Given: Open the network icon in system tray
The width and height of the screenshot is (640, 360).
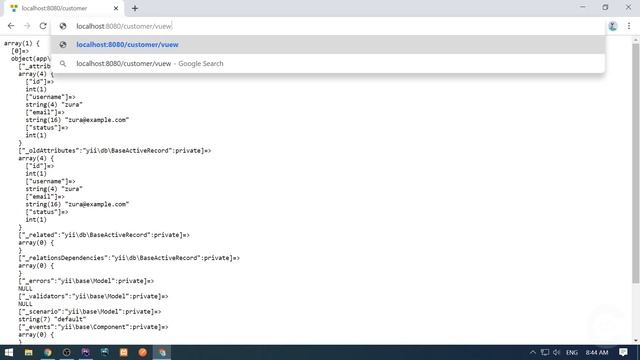Looking at the screenshot, I should 544,352.
